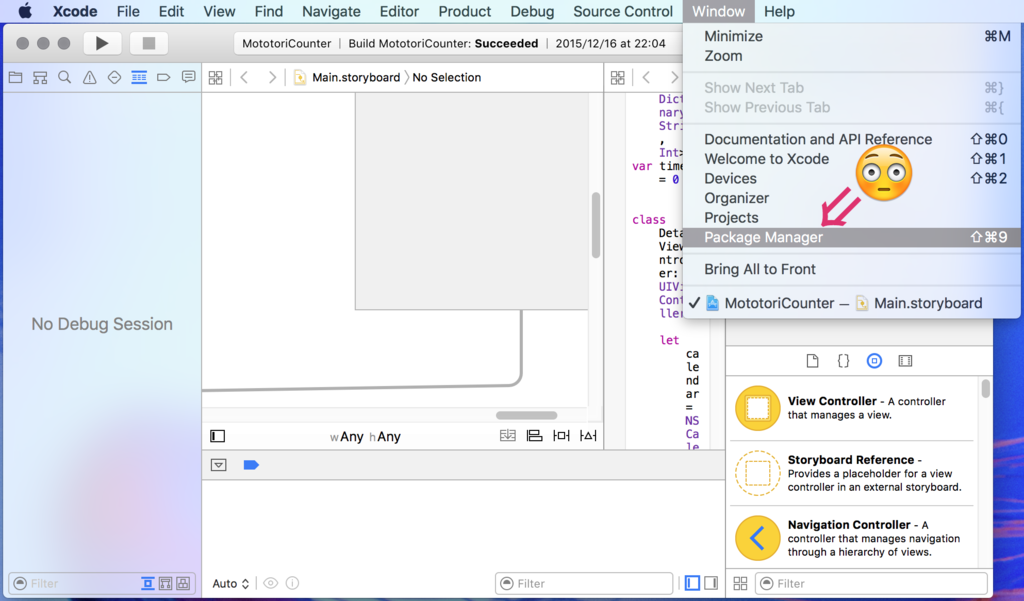Open the Organizer window
Viewport: 1024px width, 601px height.
[852, 198]
